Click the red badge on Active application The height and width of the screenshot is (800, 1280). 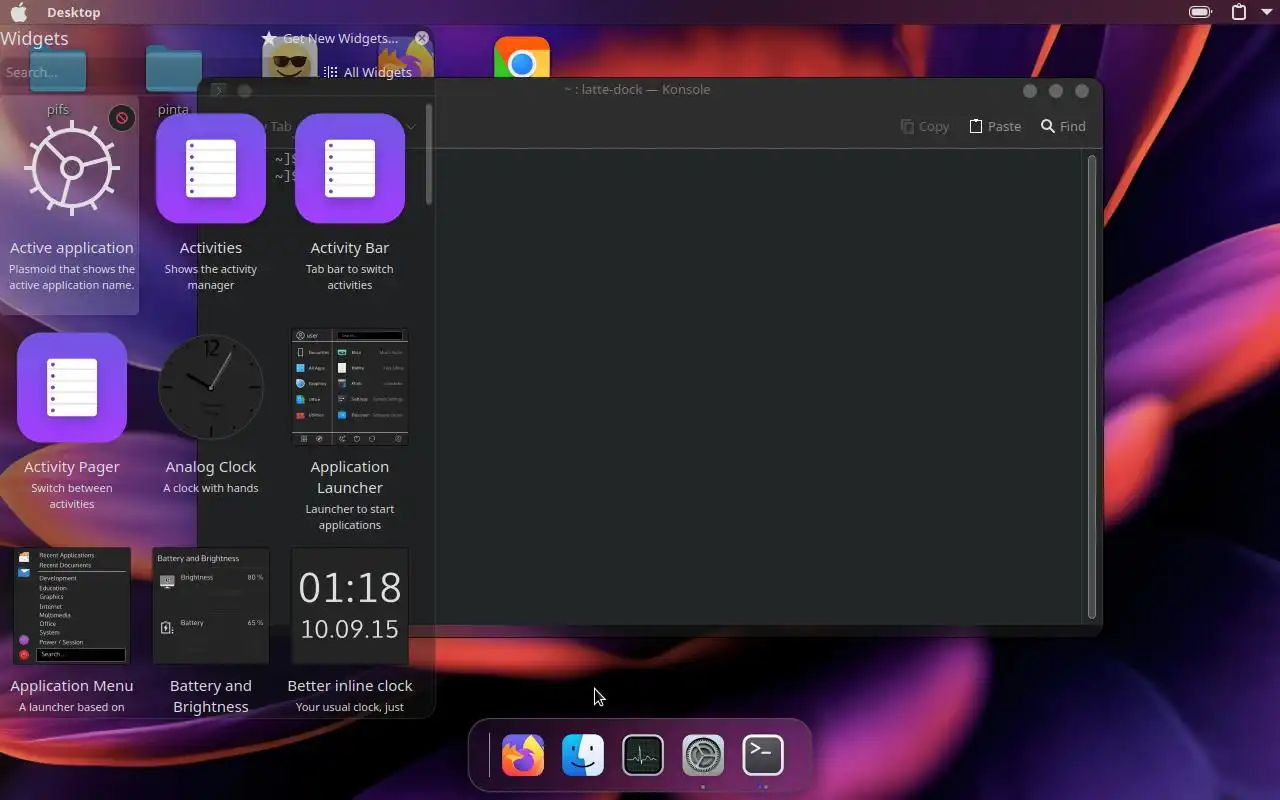pos(122,118)
